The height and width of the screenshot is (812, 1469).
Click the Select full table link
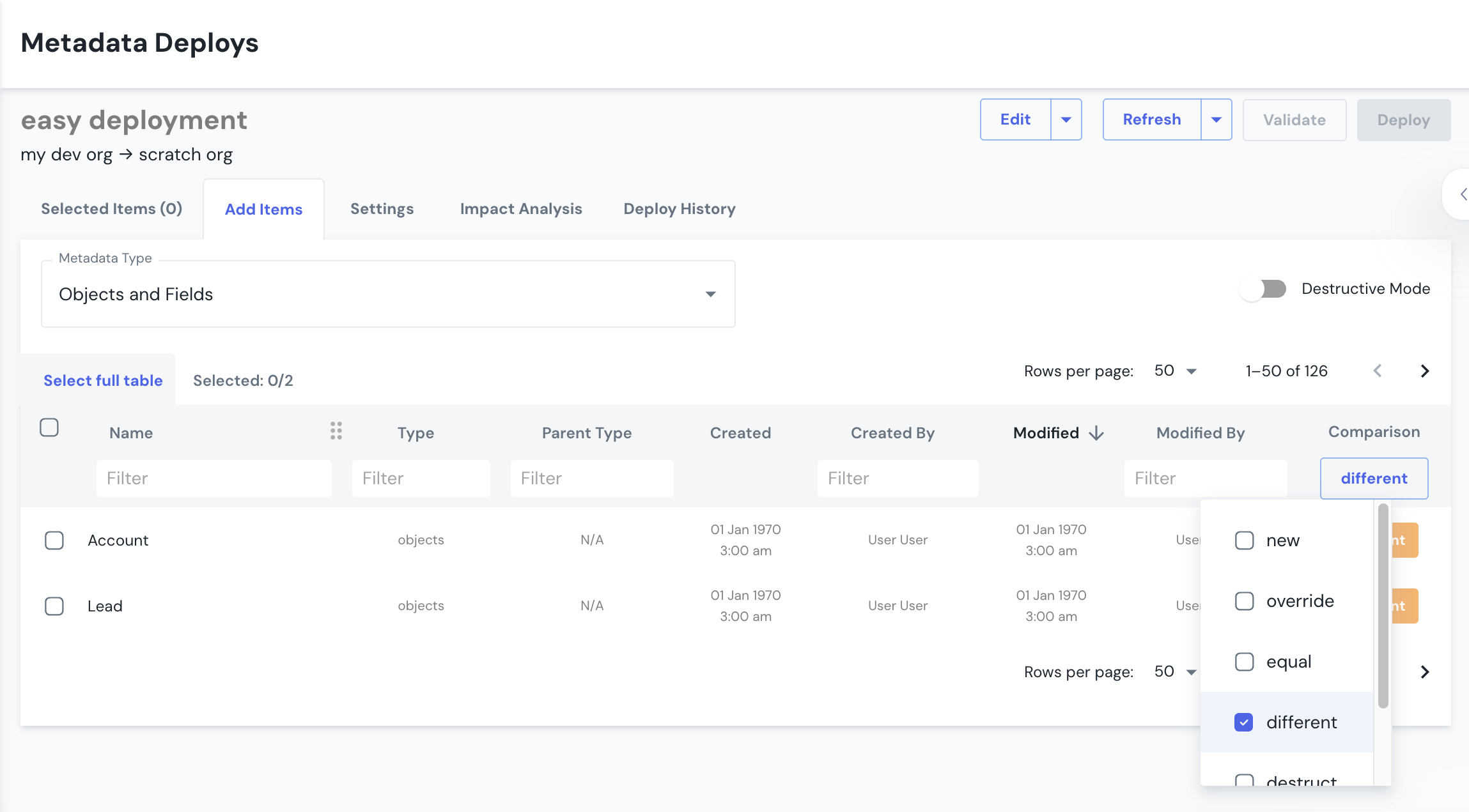pyautogui.click(x=102, y=380)
